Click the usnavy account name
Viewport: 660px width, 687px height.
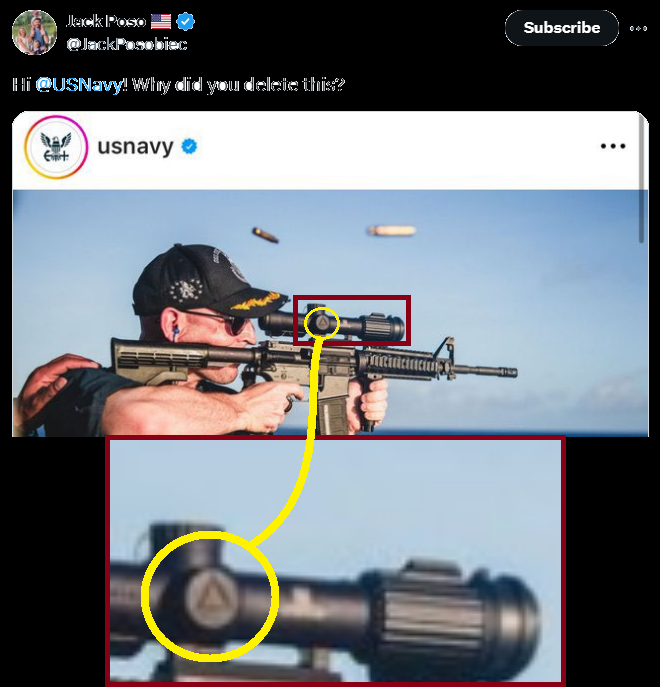click(135, 147)
